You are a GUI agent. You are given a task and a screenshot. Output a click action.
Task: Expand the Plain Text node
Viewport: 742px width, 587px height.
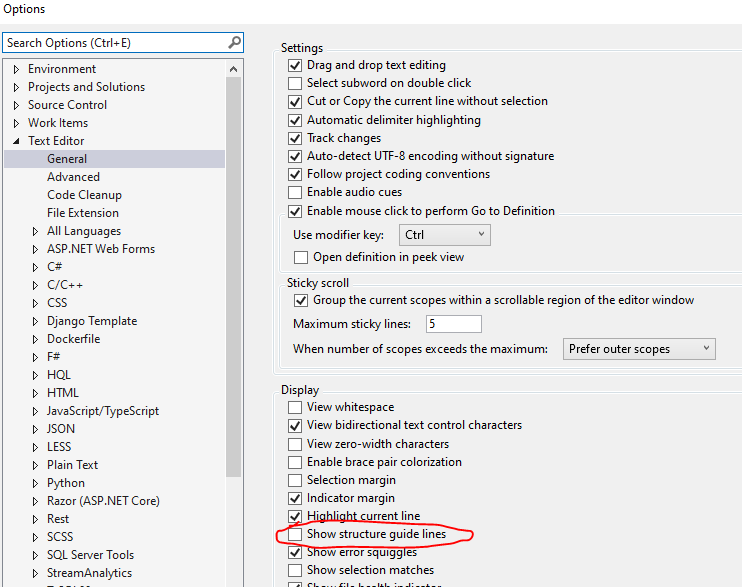(x=35, y=465)
